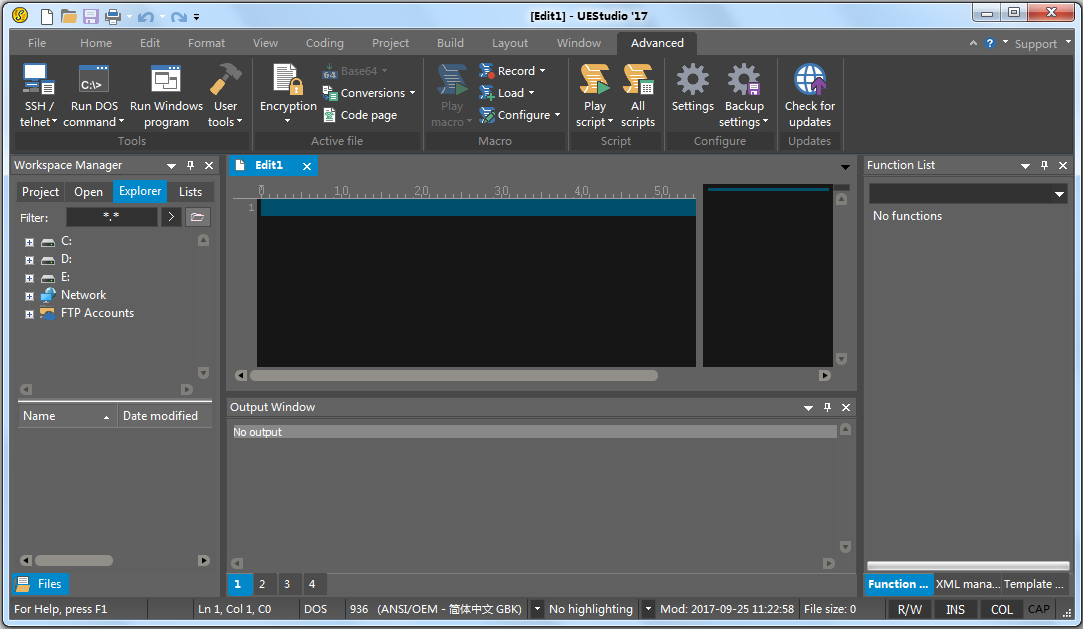Select the Lists tab in Workspace Manager

point(190,191)
